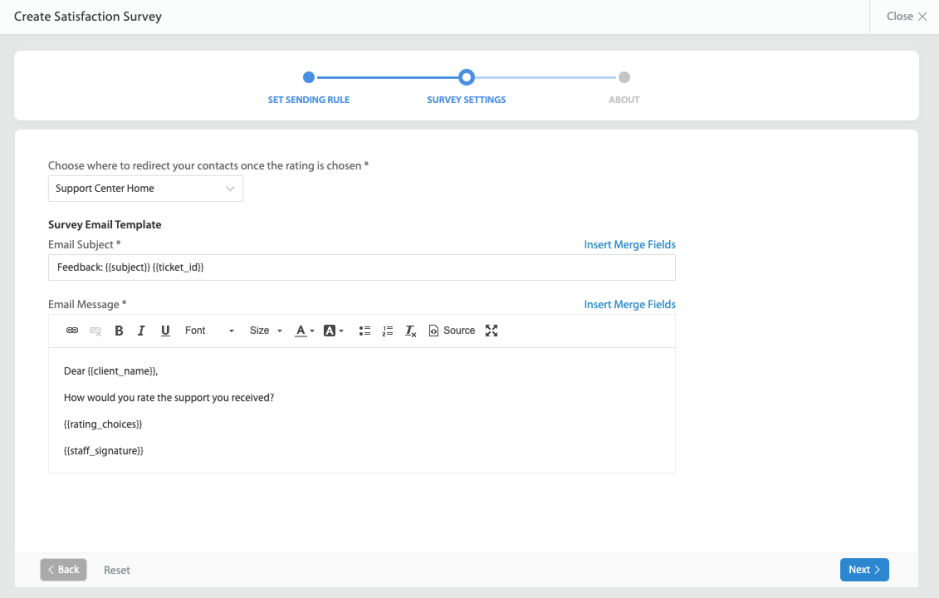Click Insert Merge Fields for the Email Subject
This screenshot has width=939, height=598.
tap(629, 244)
